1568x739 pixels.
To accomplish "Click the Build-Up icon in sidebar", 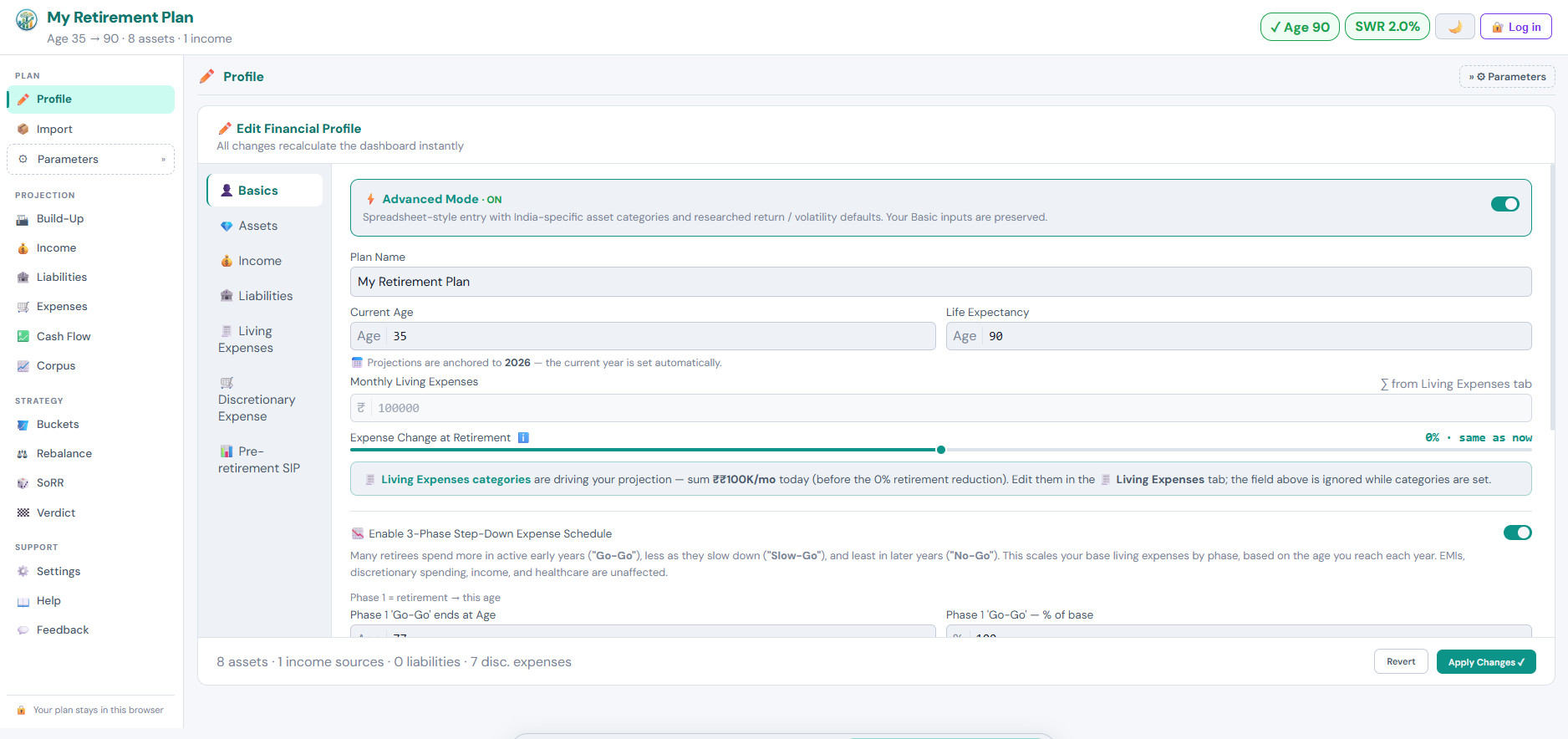I will click(23, 219).
